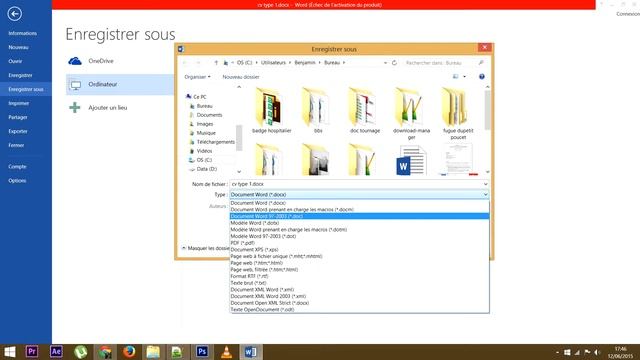Open Firefox from the taskbar
The image size is (640, 360).
click(x=129, y=352)
